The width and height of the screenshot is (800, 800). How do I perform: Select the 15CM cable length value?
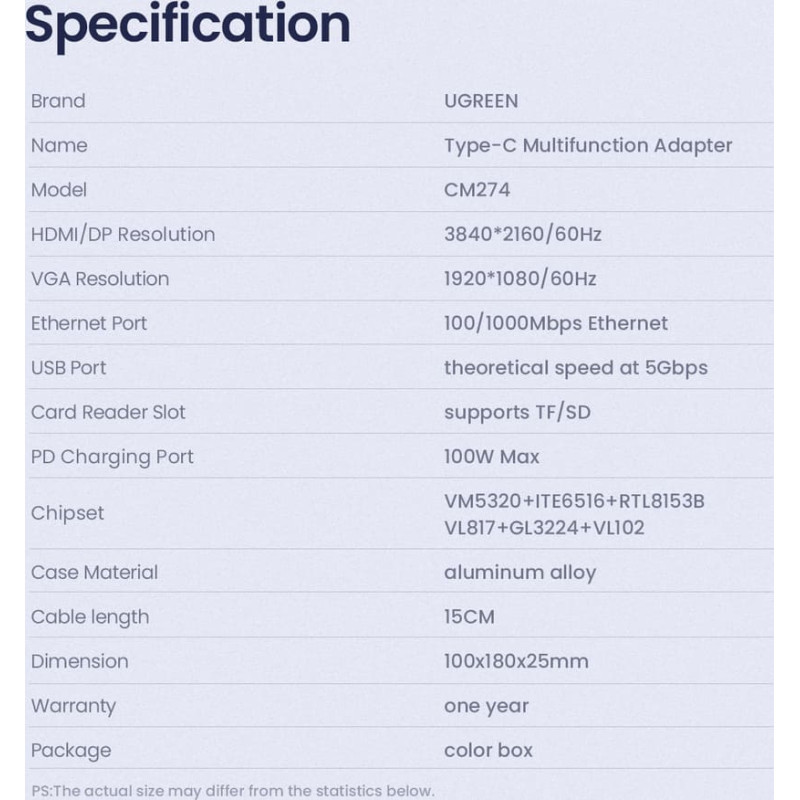469,617
